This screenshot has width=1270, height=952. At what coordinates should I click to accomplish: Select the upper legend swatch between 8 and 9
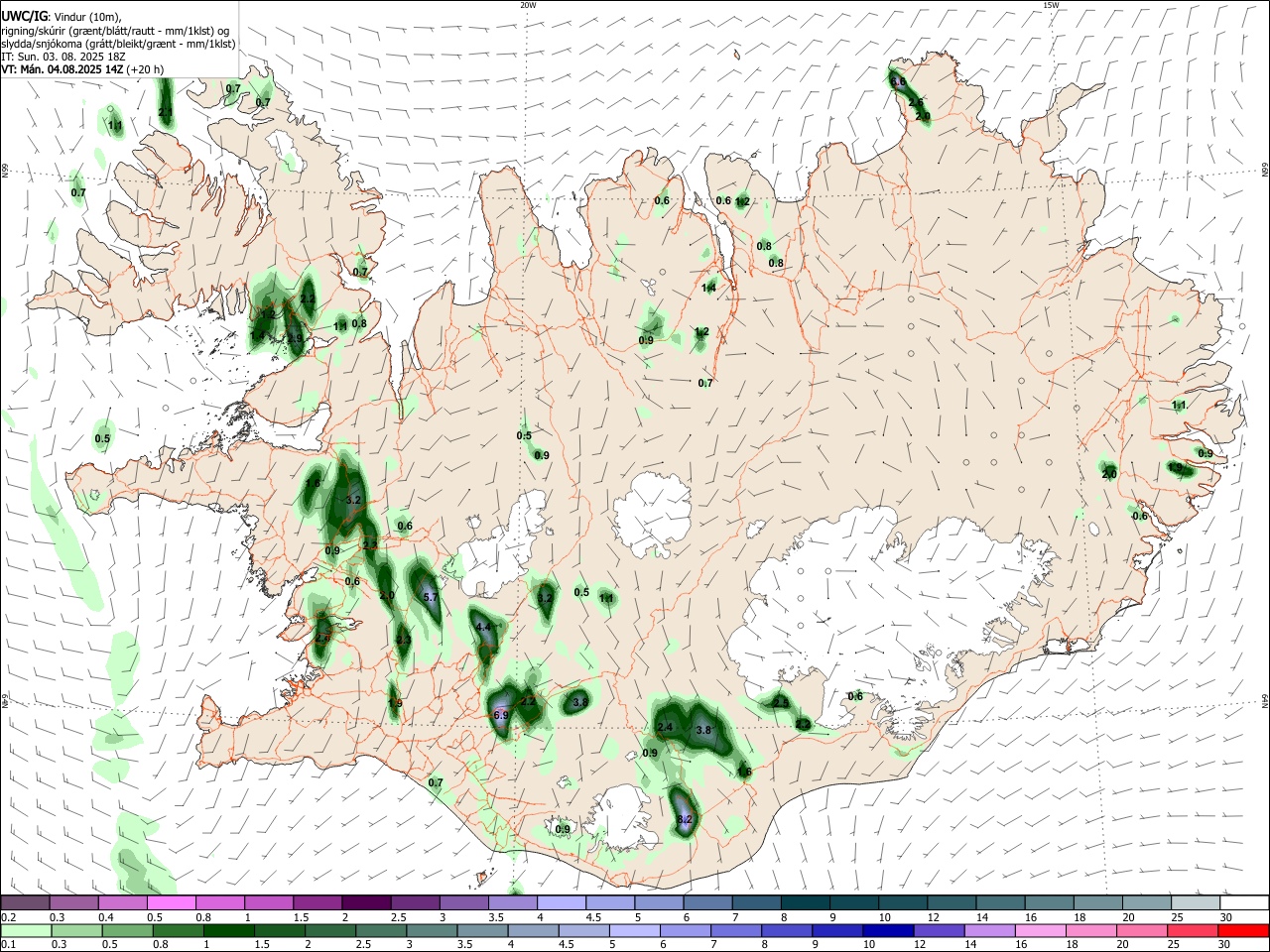805,902
